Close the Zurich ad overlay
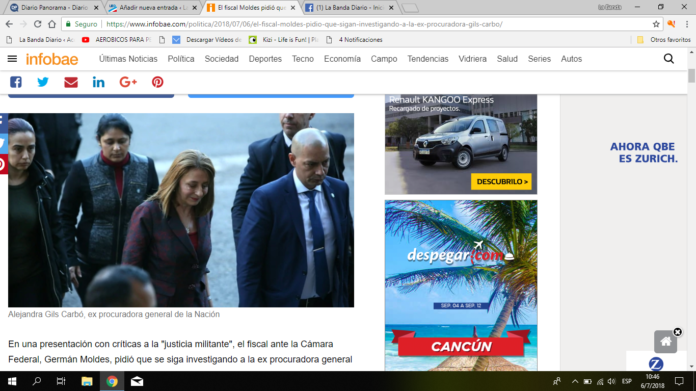The height and width of the screenshot is (391, 696). (x=677, y=332)
